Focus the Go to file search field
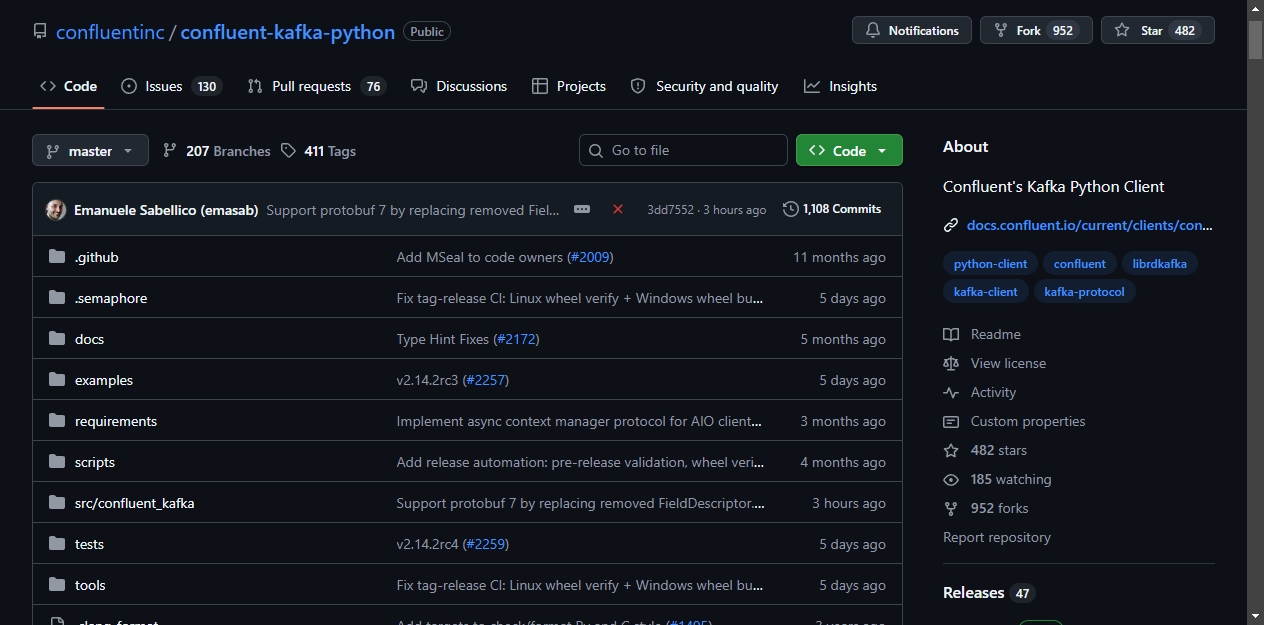Image resolution: width=1264 pixels, height=625 pixels. (683, 150)
